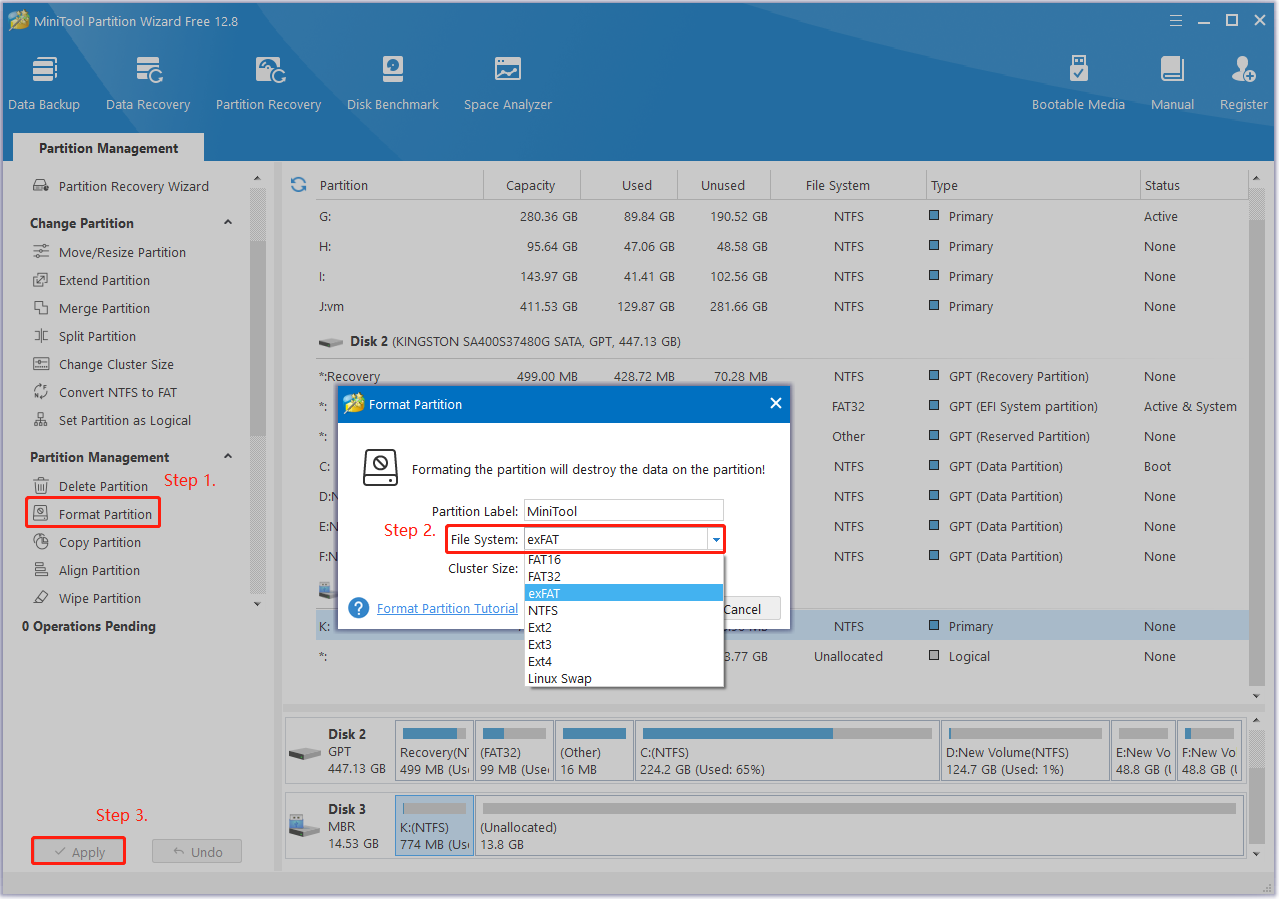Open Space Analyzer

pos(508,83)
